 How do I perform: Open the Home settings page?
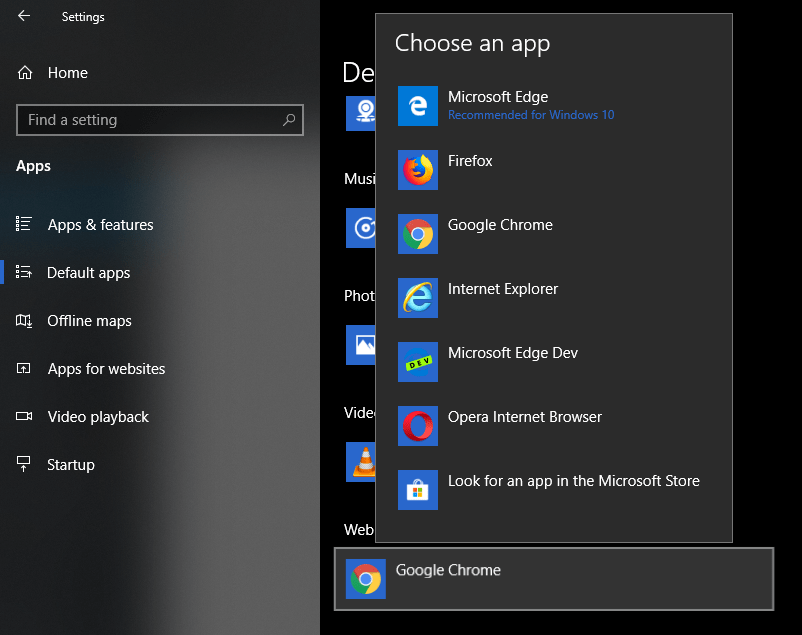click(68, 73)
